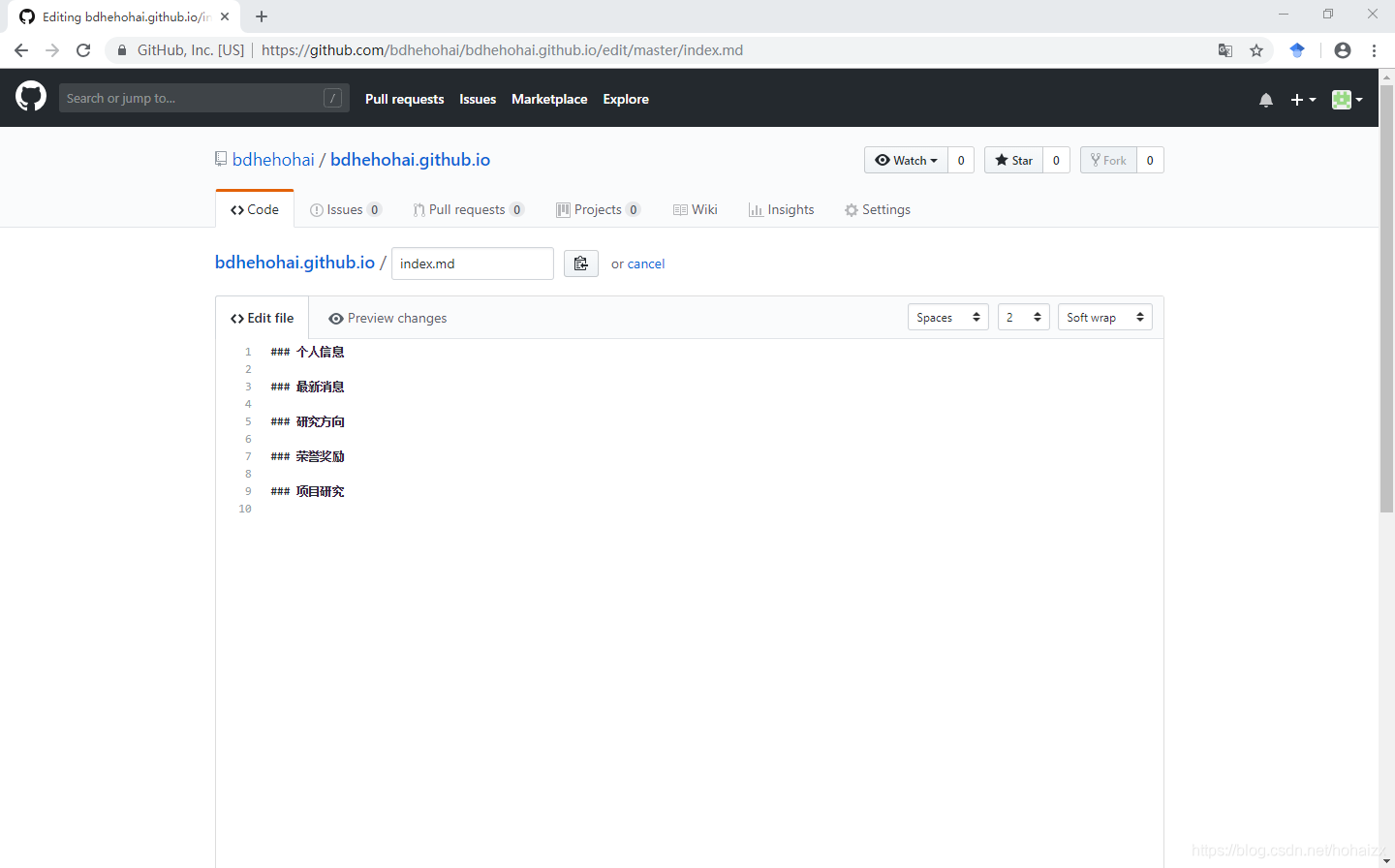
Task: Click the bdhehohai.github.io breadcrumb link
Action: click(294, 263)
